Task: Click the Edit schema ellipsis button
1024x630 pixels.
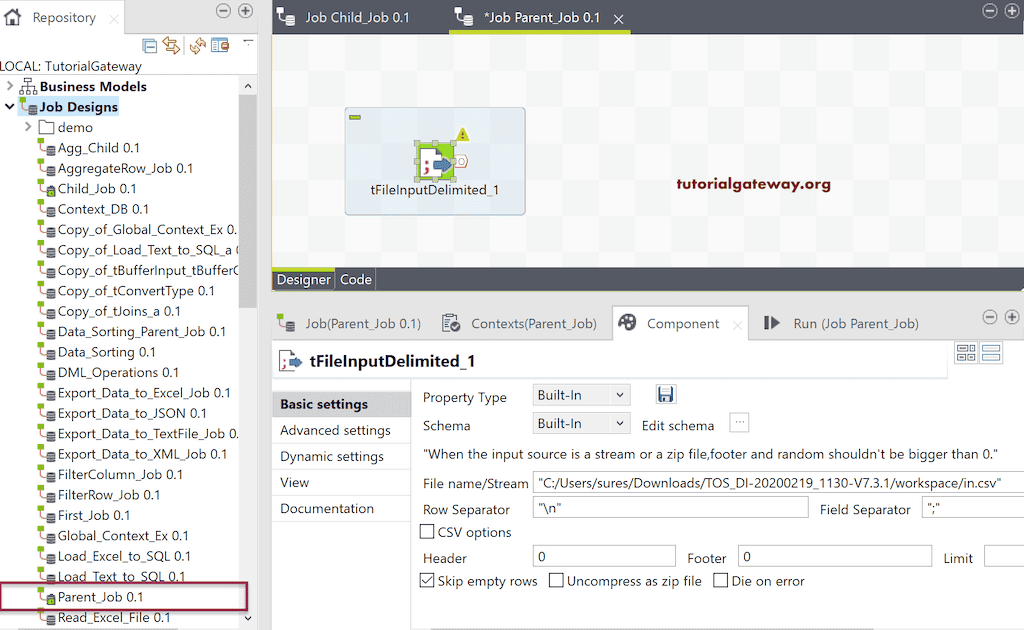Action: [738, 424]
